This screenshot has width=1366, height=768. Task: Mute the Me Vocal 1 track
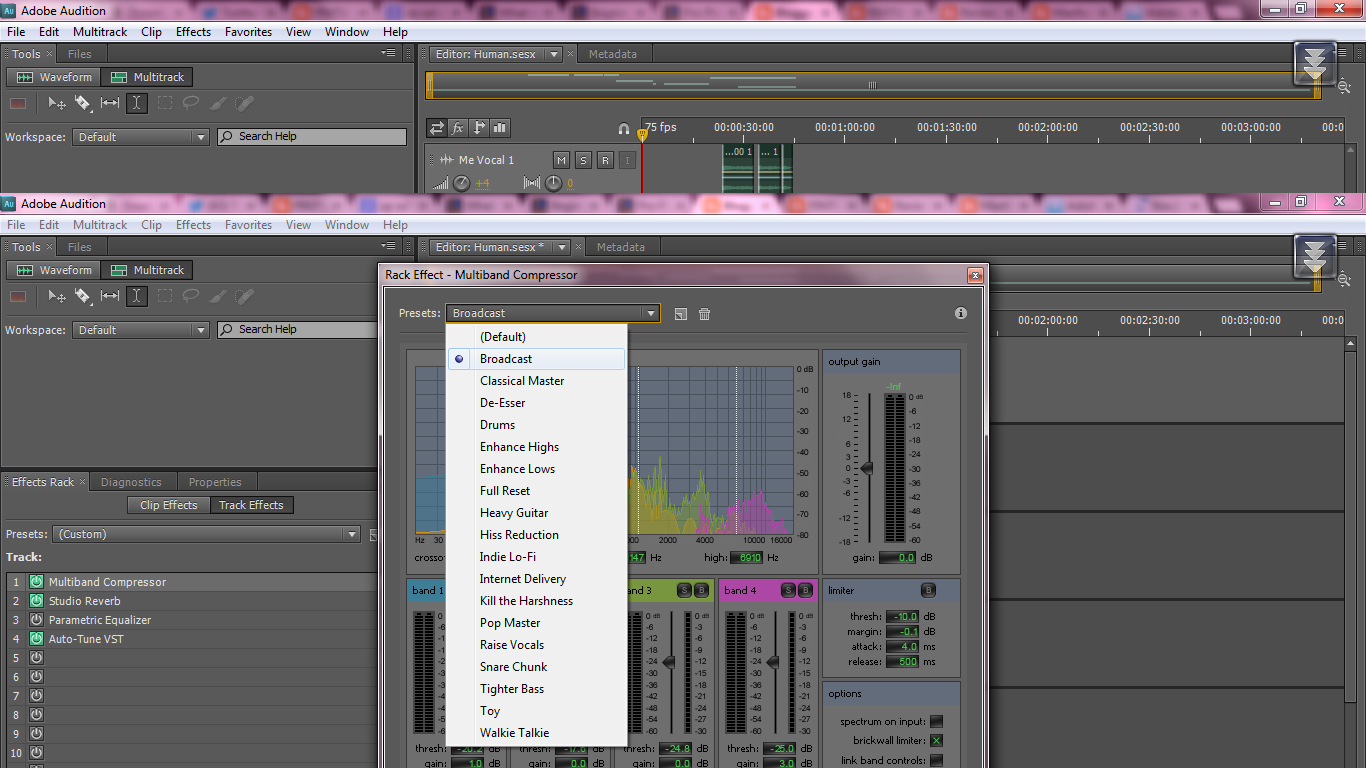click(561, 159)
